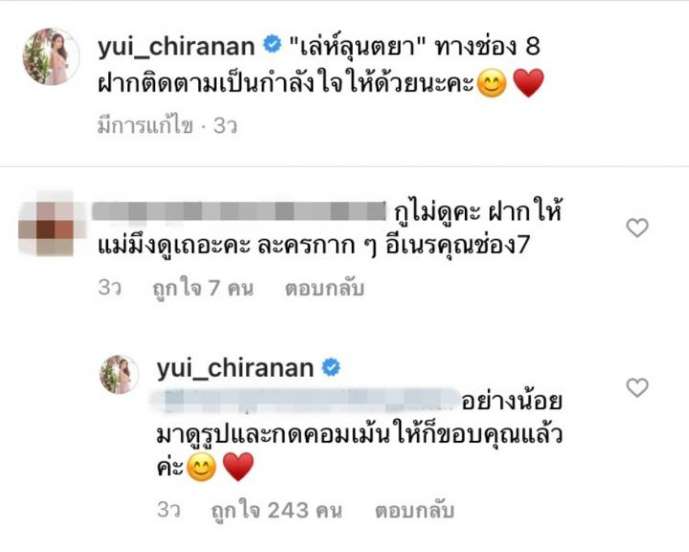Click the 3ว timestamp beside มีการแก้ไข
Viewport: 689px width, 552px height.
pyautogui.click(x=225, y=126)
